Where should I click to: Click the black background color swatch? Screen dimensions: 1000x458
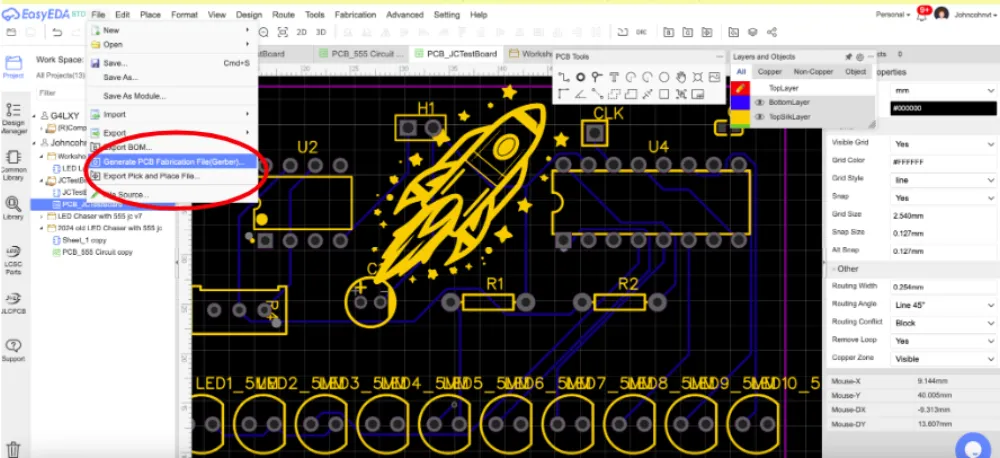942,108
